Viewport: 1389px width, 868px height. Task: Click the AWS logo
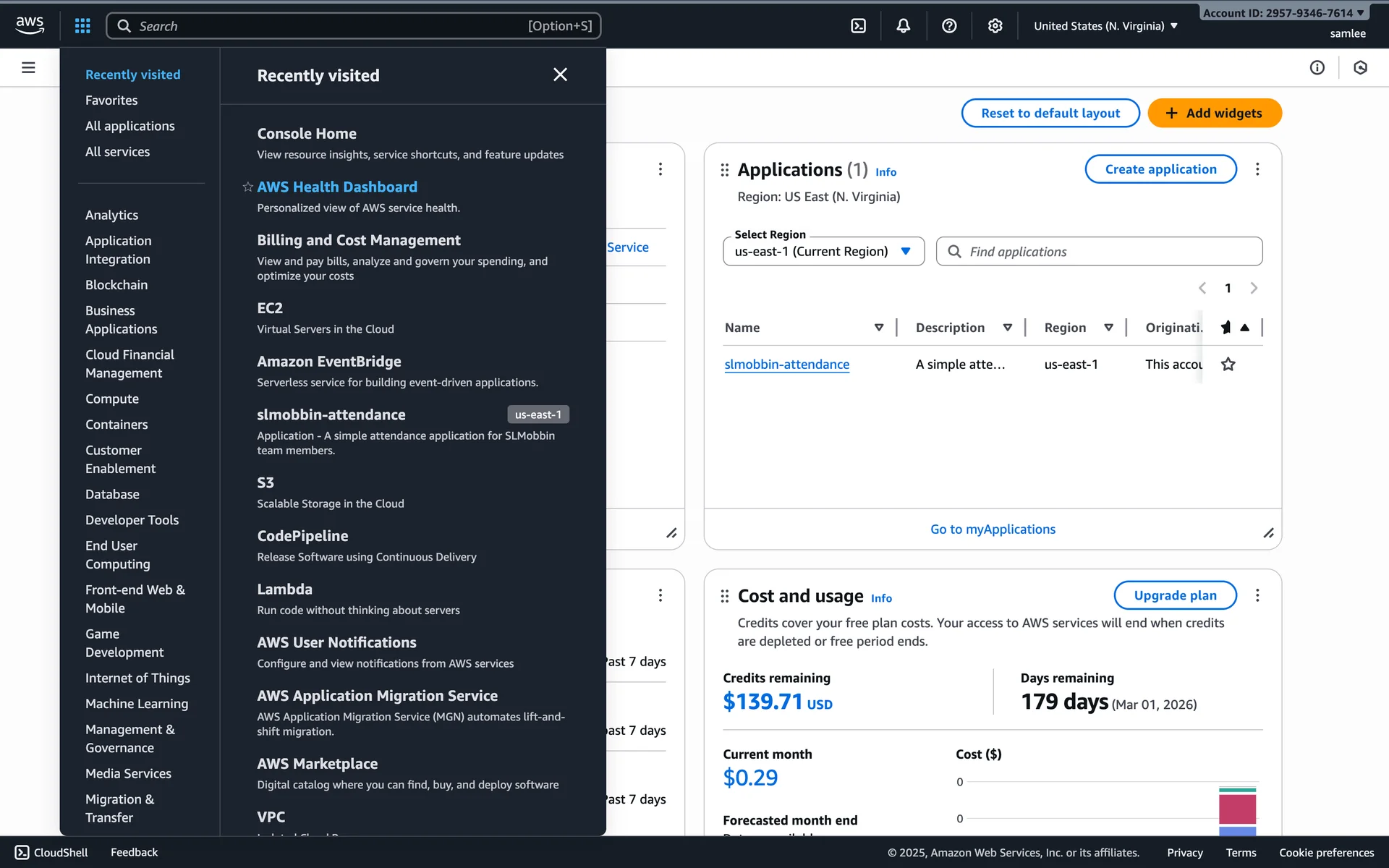click(x=30, y=25)
